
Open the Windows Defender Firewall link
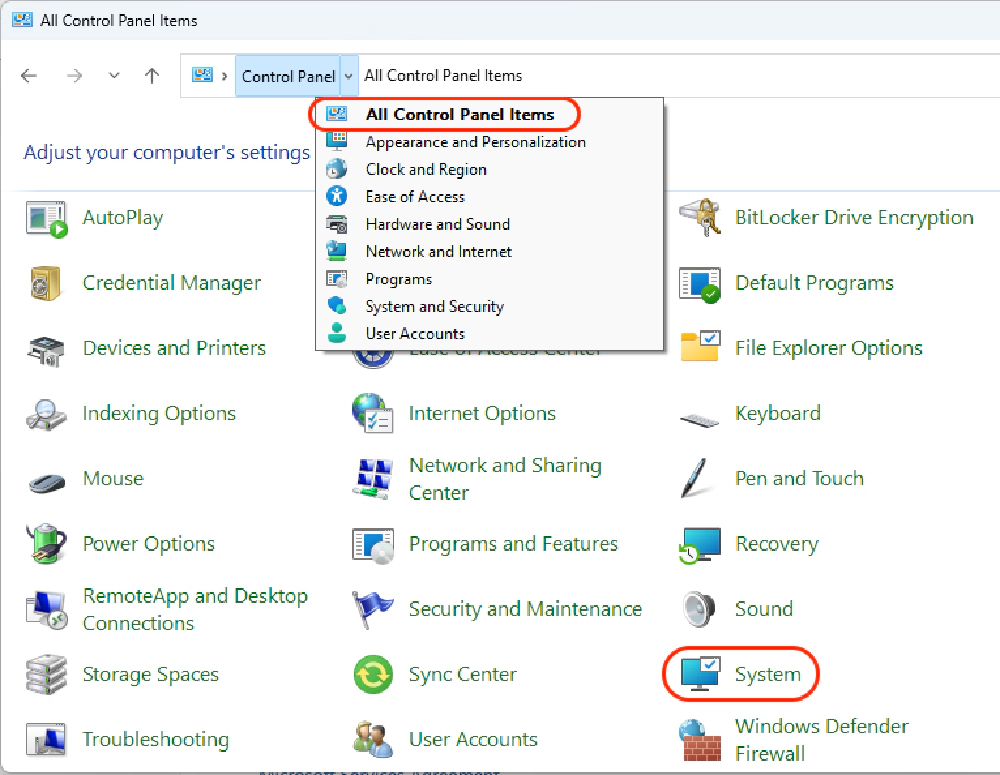click(x=821, y=740)
